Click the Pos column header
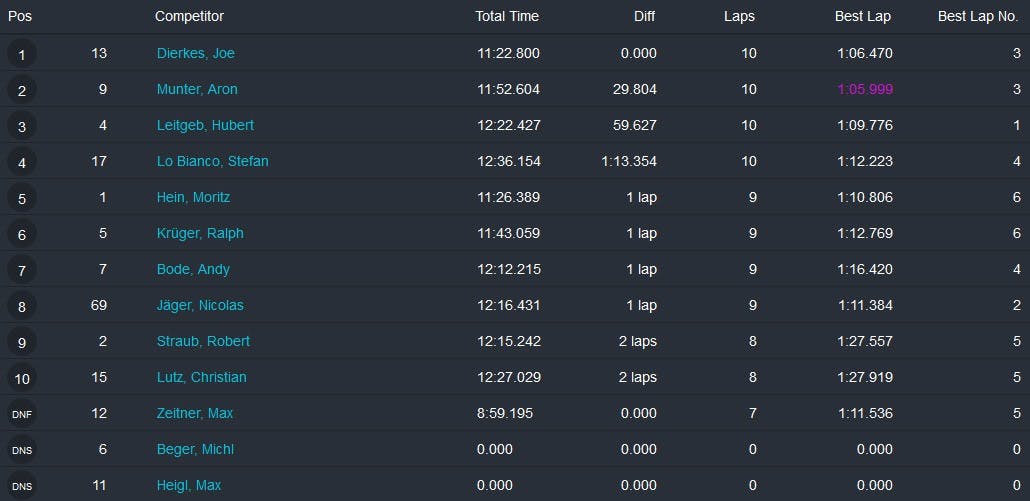The image size is (1030, 501). (20, 16)
